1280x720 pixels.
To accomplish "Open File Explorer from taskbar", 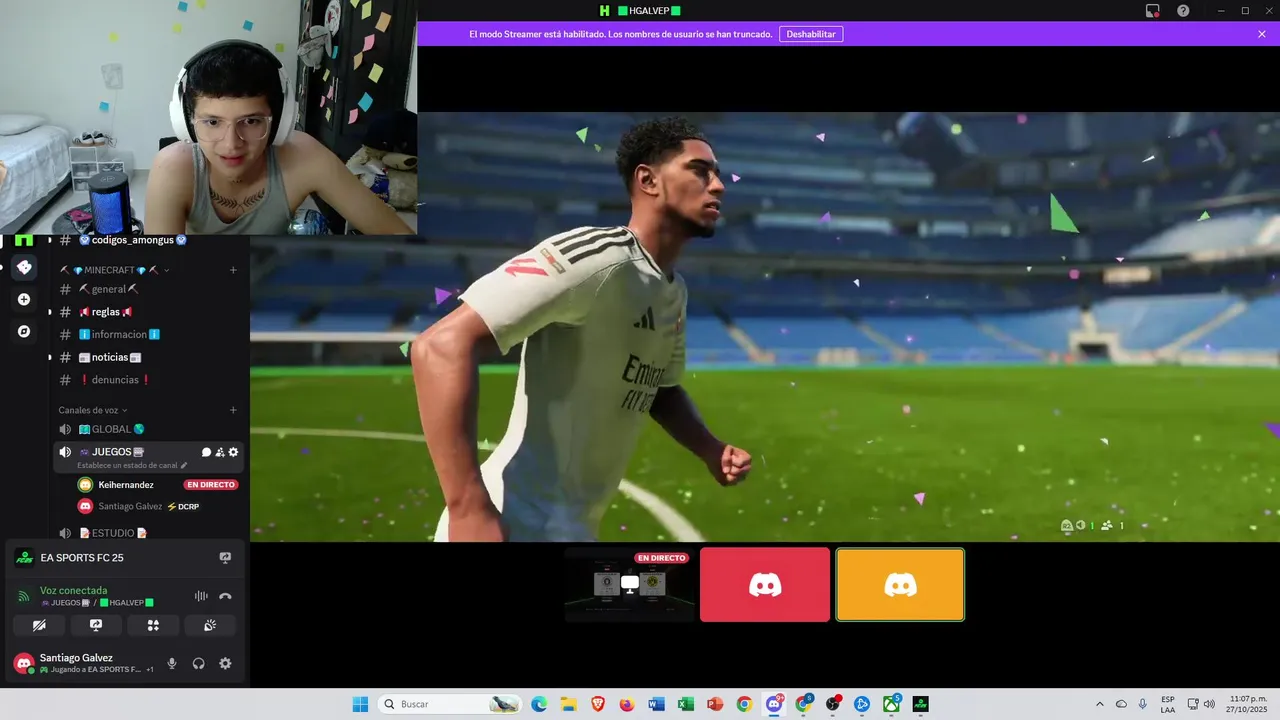I will [x=568, y=704].
